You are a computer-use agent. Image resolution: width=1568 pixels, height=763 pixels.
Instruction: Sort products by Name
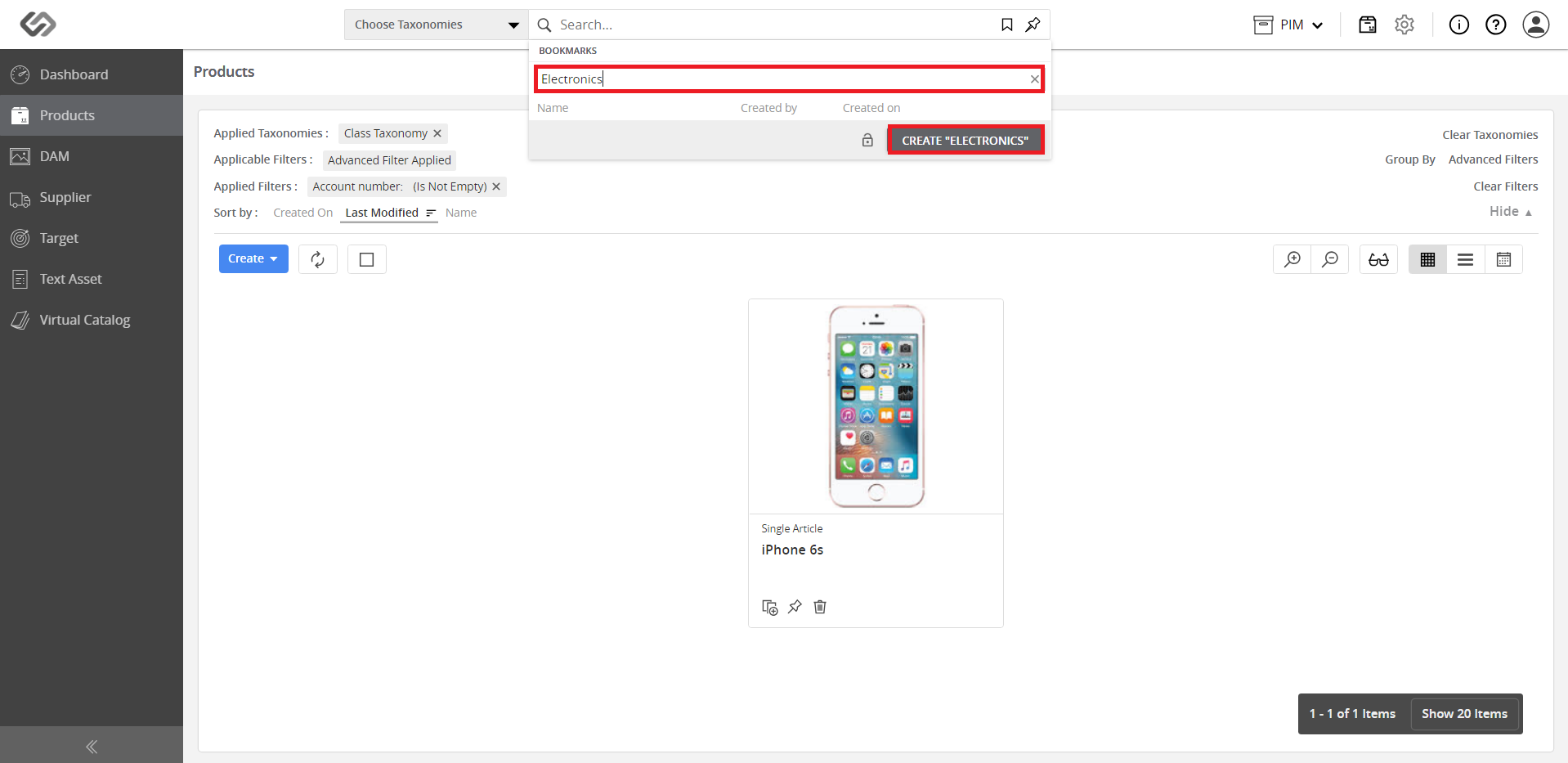[x=461, y=213]
